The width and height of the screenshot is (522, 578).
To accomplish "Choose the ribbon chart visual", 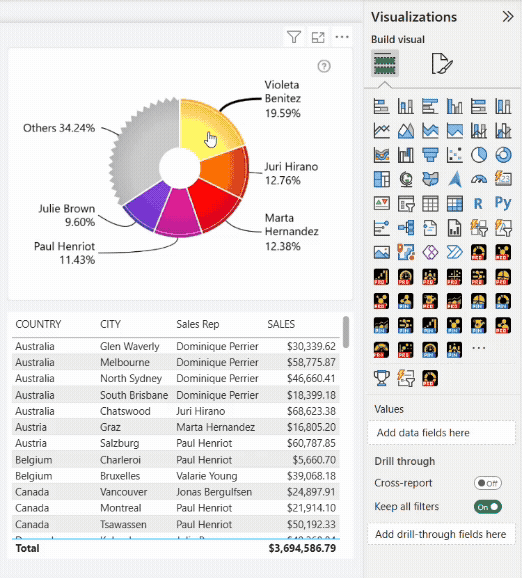I will (381, 155).
